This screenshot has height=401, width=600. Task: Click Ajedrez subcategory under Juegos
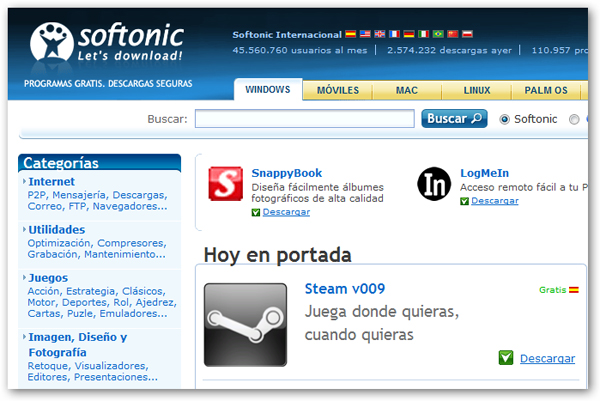tap(155, 303)
